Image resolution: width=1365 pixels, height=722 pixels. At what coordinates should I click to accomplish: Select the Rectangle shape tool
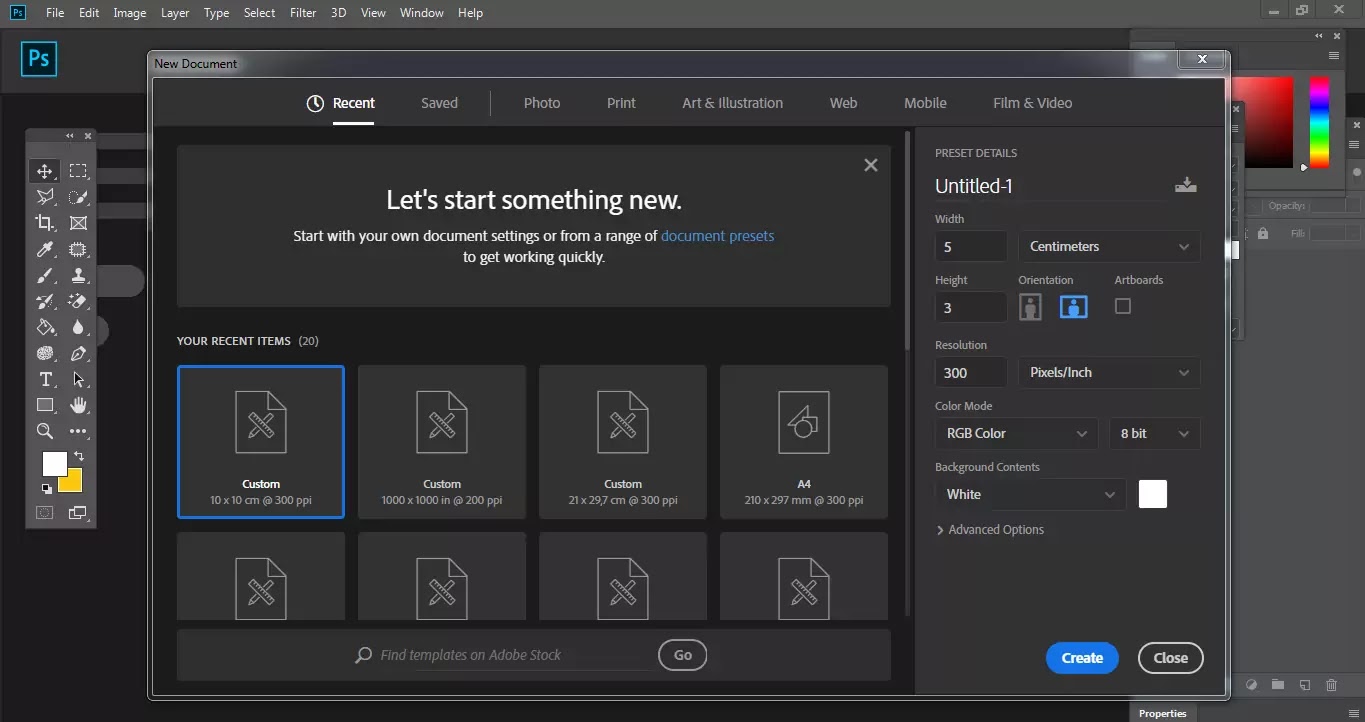coord(45,405)
